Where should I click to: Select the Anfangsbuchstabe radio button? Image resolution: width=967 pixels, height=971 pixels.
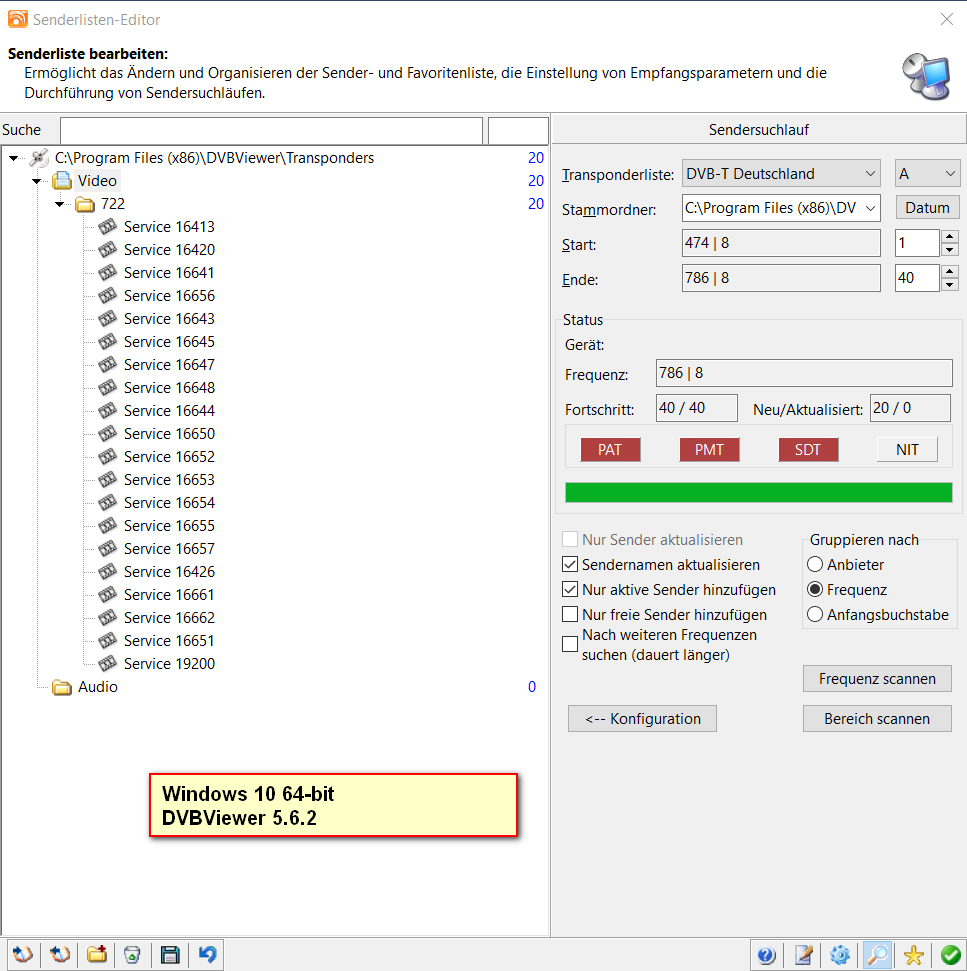pyautogui.click(x=815, y=614)
